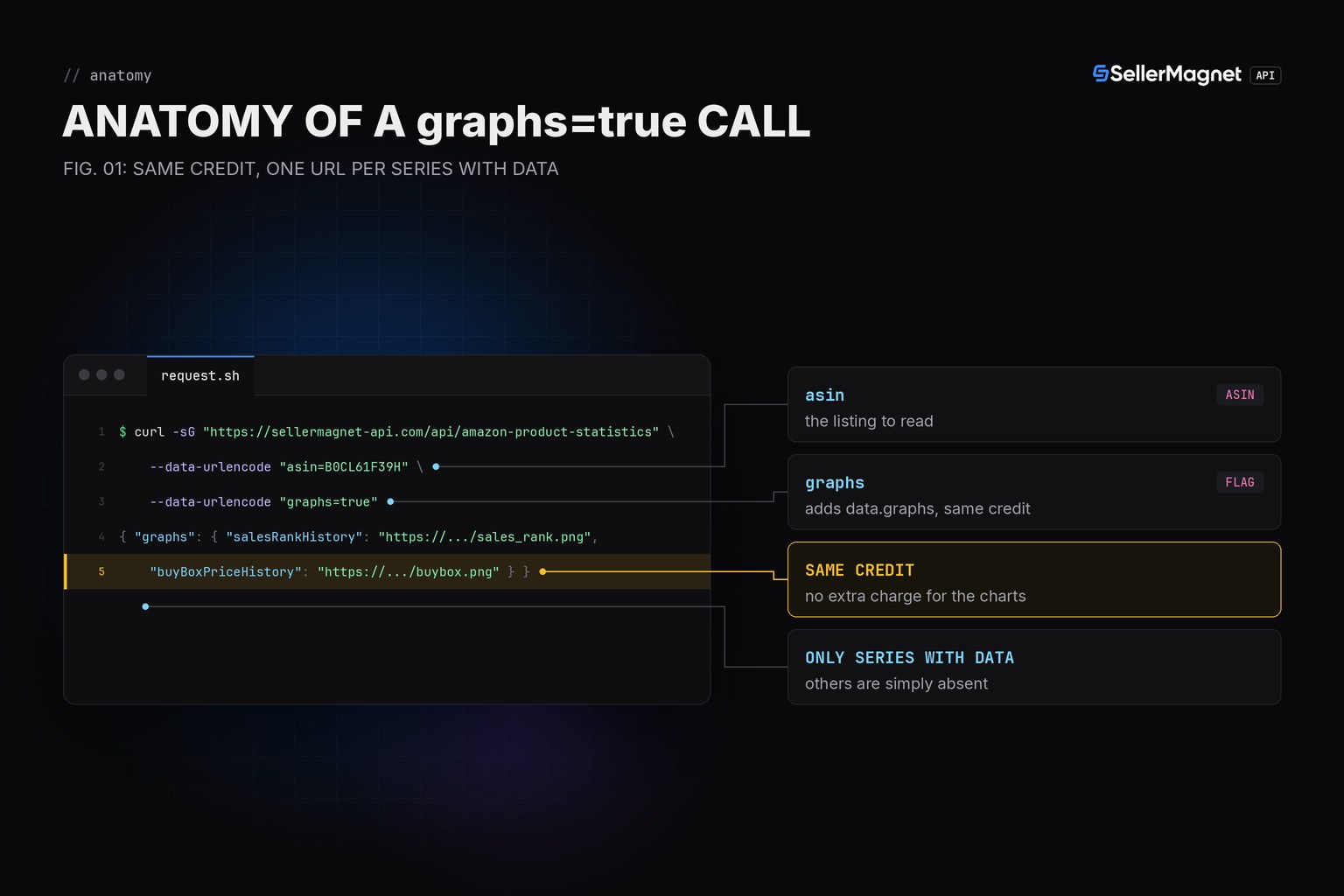Open the graphs annotation card
1344x896 pixels.
coord(1034,492)
